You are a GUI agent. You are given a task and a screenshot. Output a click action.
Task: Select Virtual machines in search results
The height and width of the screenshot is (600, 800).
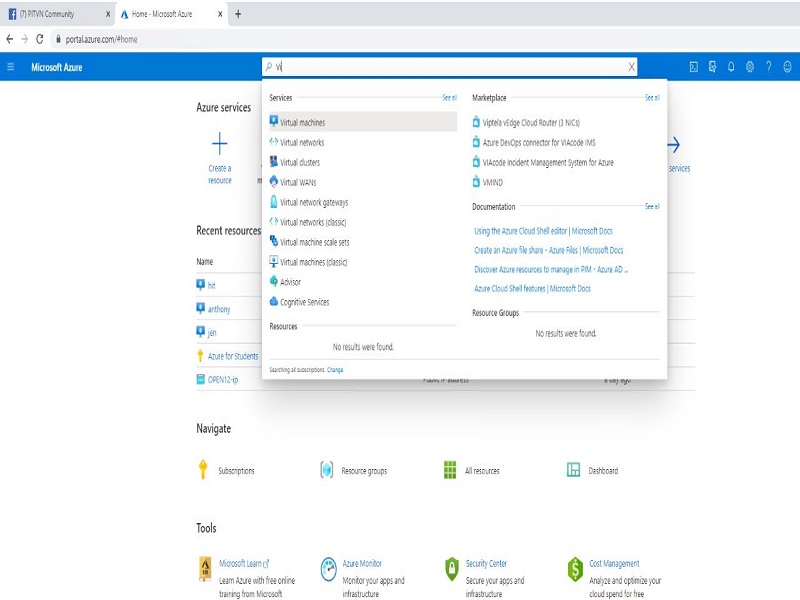point(363,122)
